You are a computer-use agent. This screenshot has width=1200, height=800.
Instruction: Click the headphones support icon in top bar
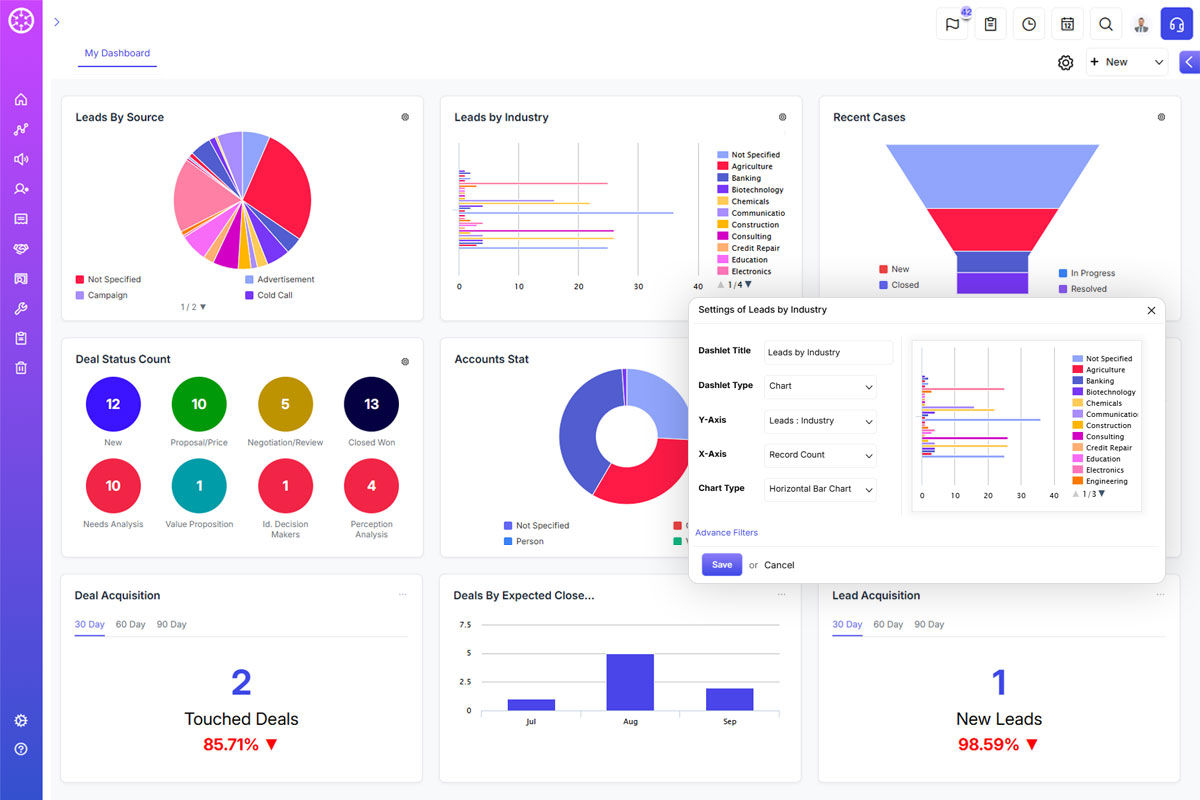(x=1177, y=23)
